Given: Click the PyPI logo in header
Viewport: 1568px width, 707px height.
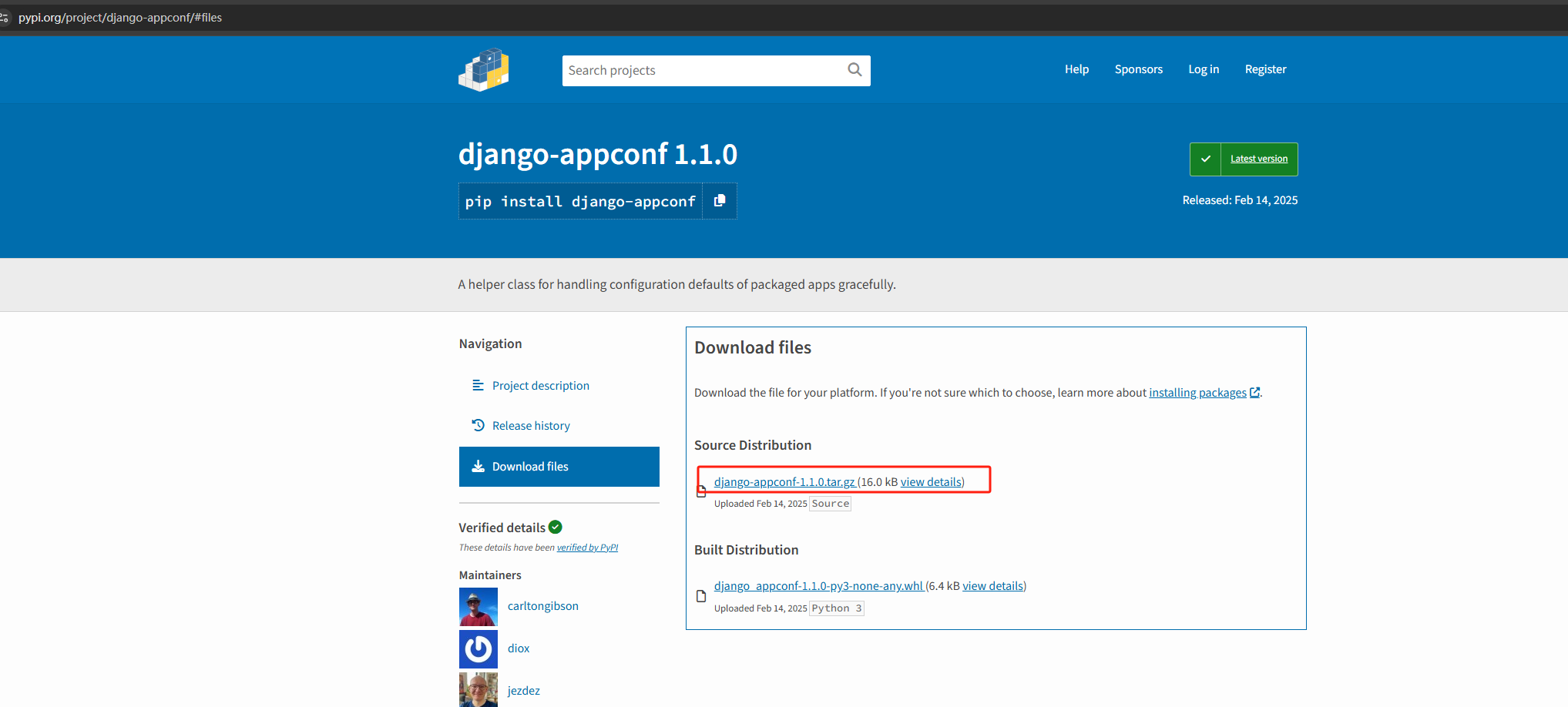Looking at the screenshot, I should (x=484, y=70).
